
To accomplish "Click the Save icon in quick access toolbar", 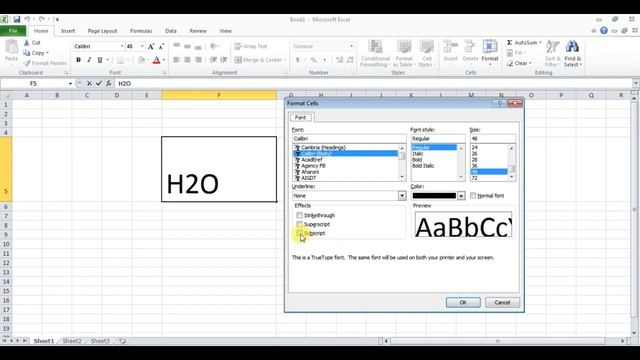I will pos(17,19).
